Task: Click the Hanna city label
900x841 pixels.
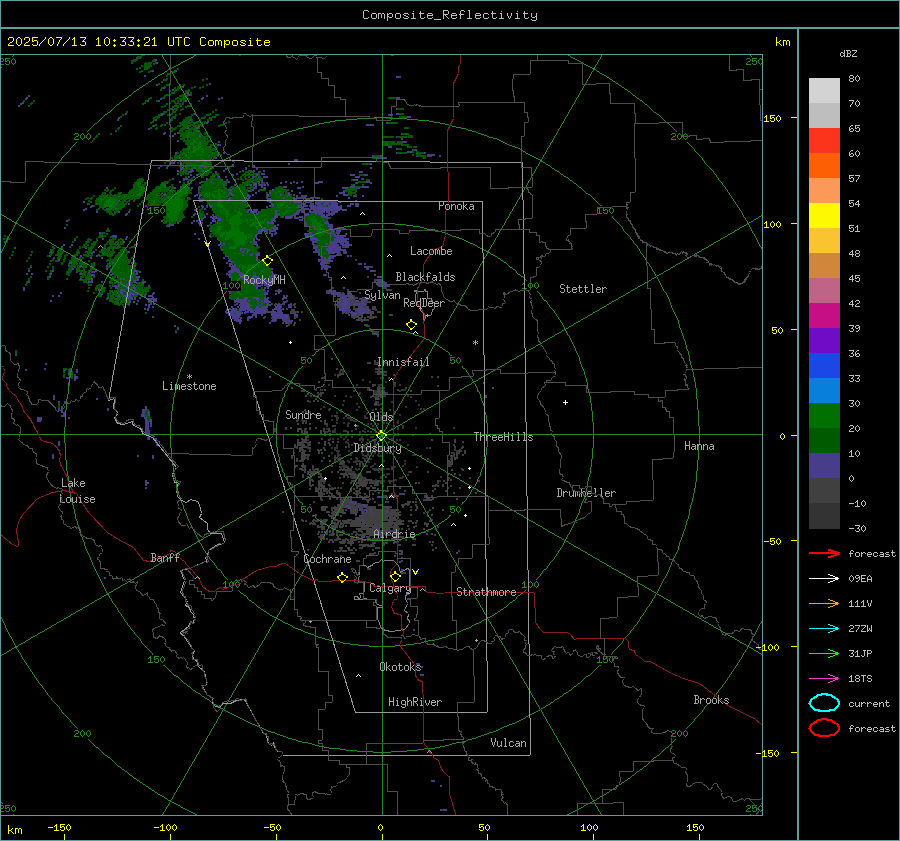Action: point(699,446)
